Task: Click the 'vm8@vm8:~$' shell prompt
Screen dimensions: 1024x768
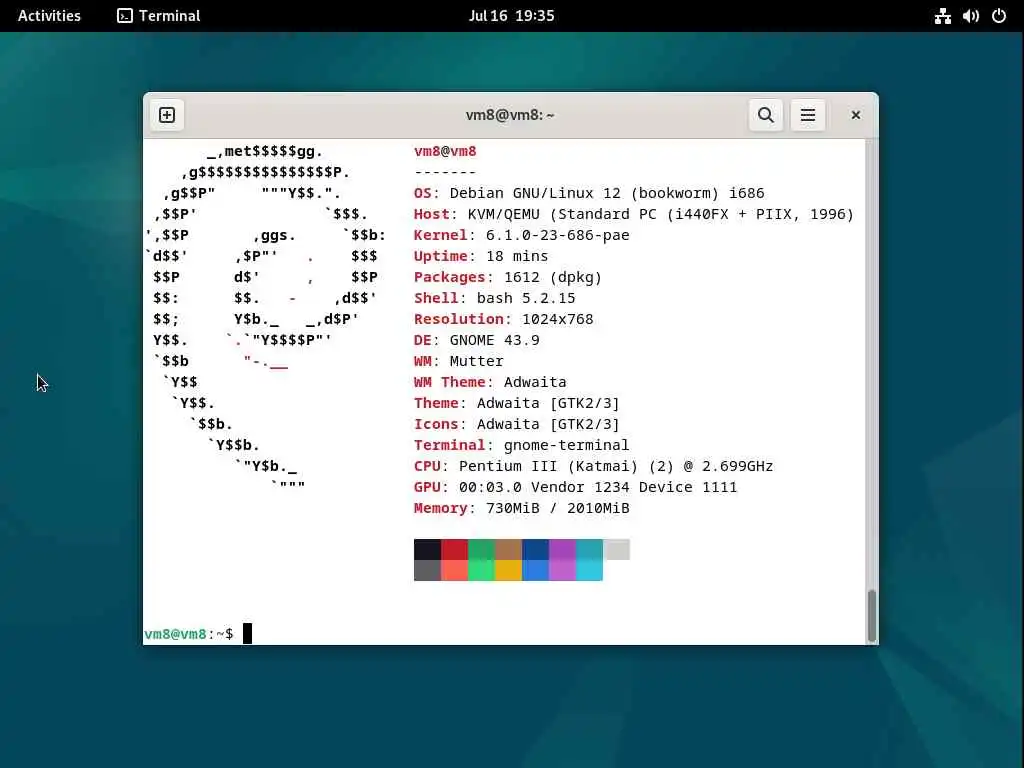Action: pos(189,634)
